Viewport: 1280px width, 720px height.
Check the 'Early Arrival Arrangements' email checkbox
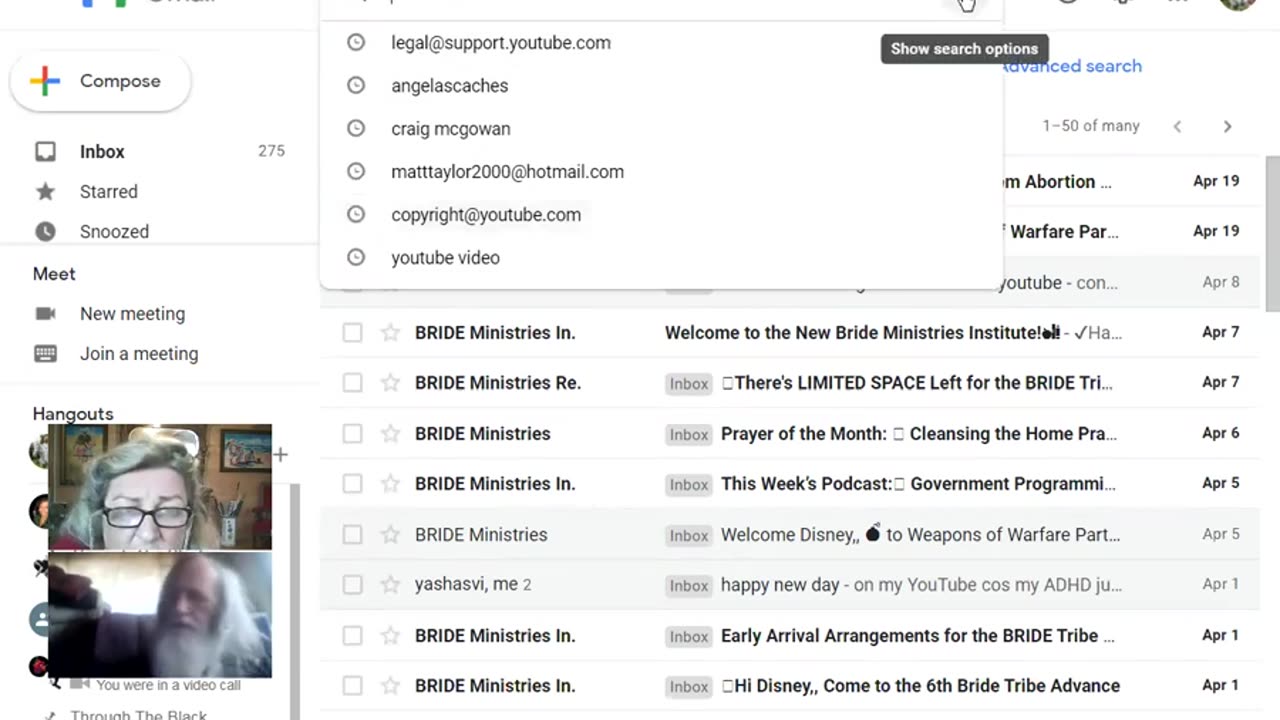pos(352,636)
